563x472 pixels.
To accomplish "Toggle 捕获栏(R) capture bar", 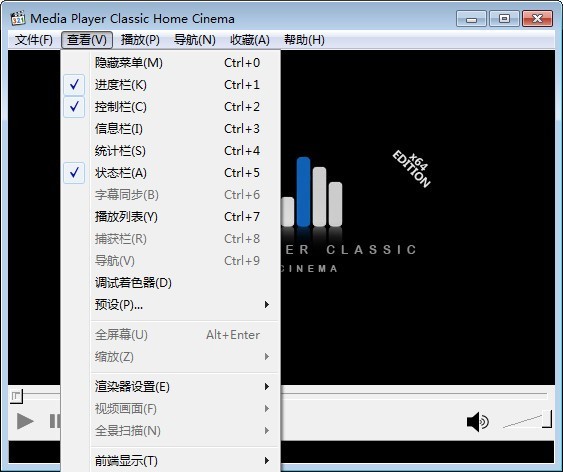I will click(171, 239).
